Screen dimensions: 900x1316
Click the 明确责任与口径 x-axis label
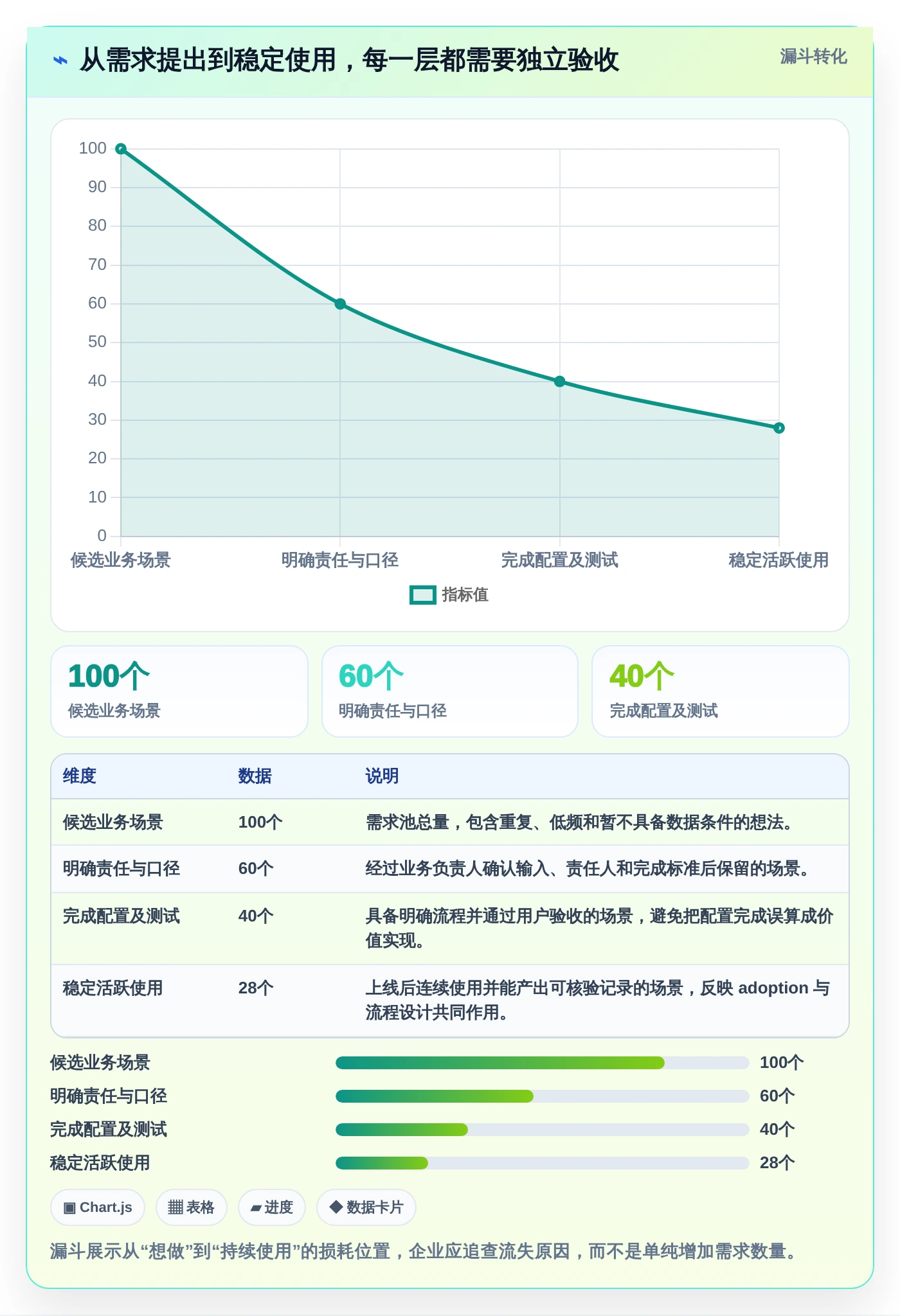[x=340, y=560]
